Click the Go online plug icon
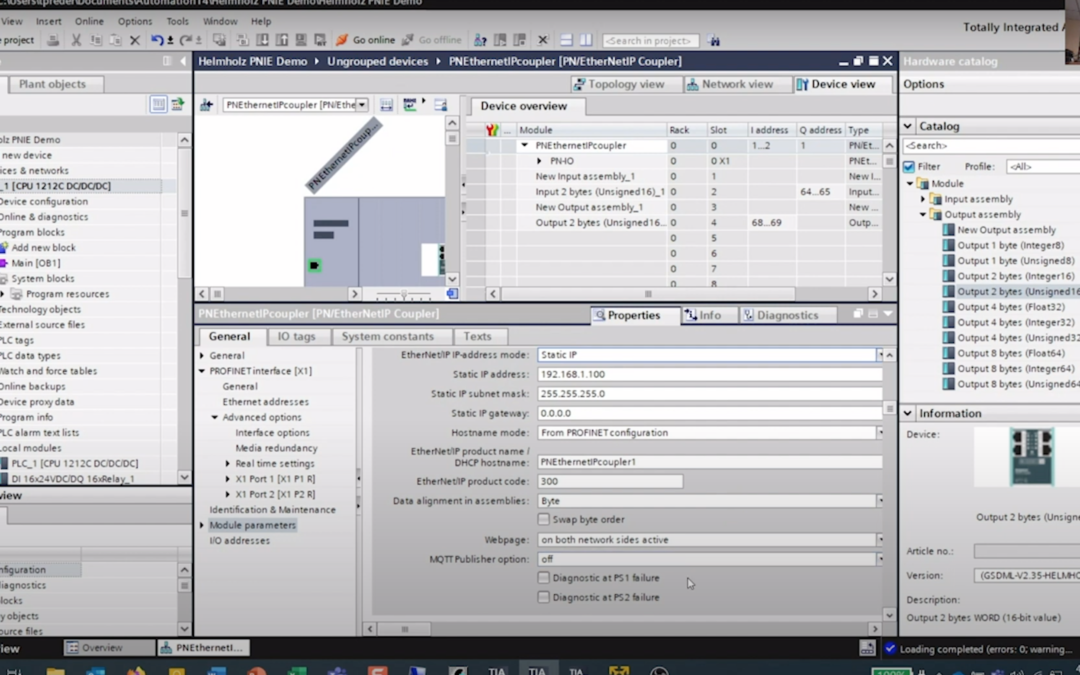 pos(342,40)
